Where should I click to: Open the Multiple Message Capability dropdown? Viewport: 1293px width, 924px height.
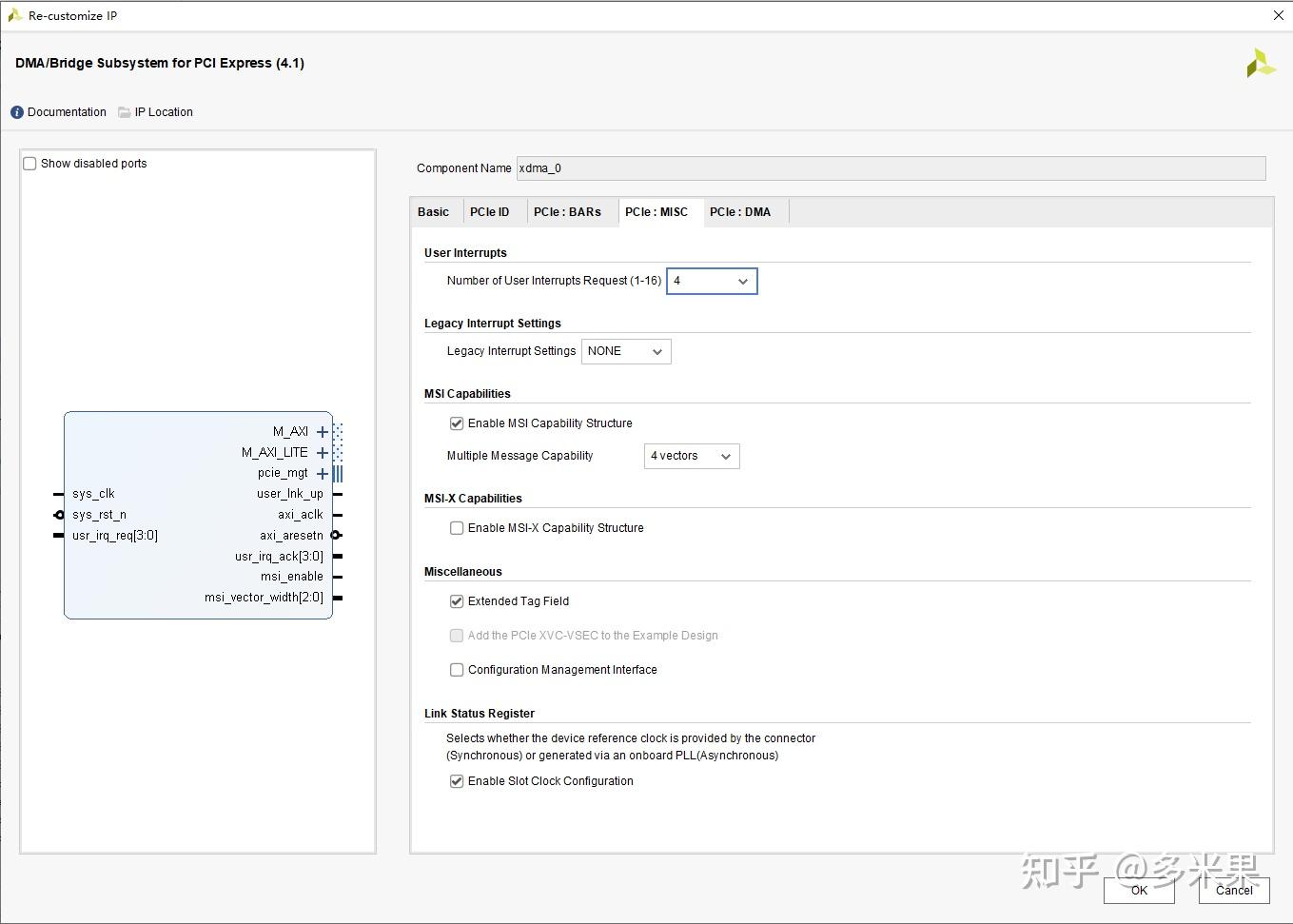point(725,456)
